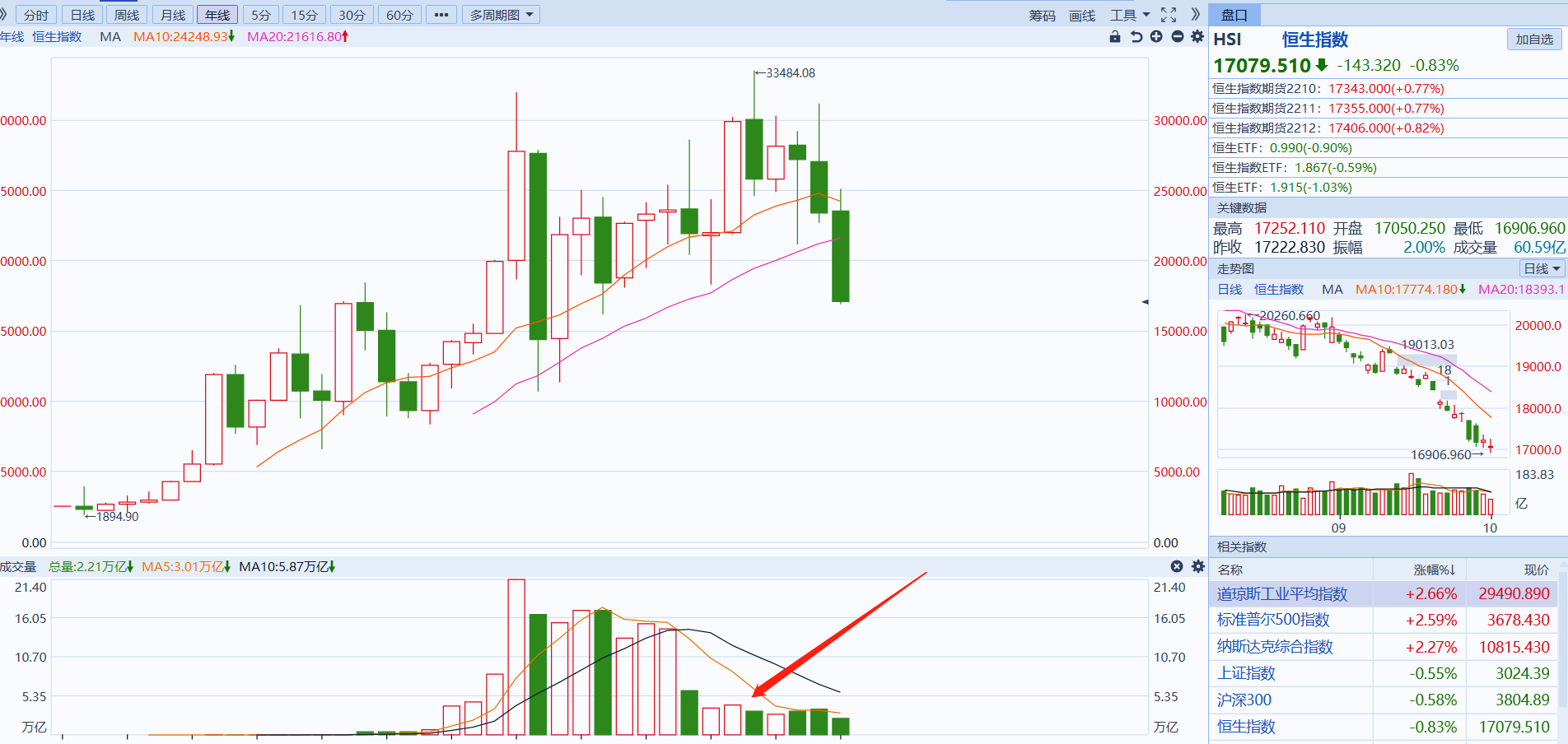Open main chart settings gear icon

click(x=1197, y=36)
